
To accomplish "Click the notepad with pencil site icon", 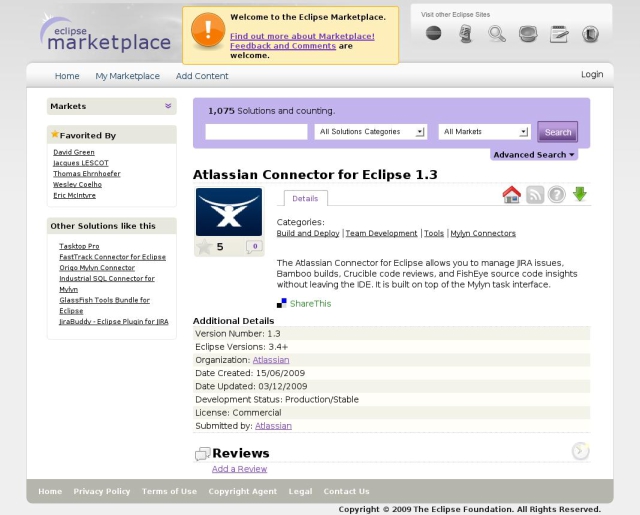I will pyautogui.click(x=559, y=34).
